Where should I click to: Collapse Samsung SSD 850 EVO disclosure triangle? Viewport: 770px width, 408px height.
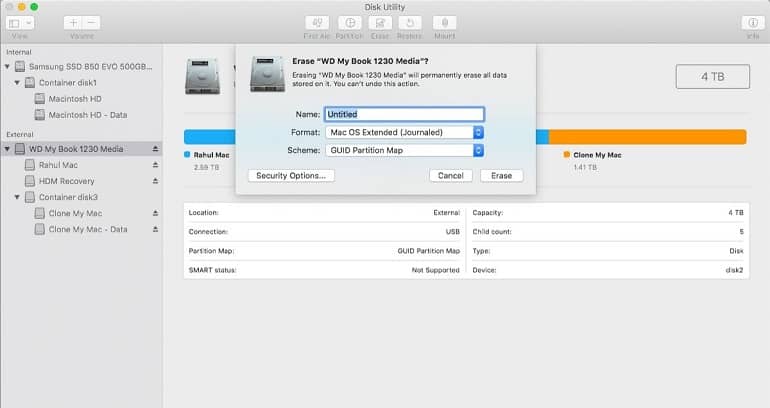7,66
